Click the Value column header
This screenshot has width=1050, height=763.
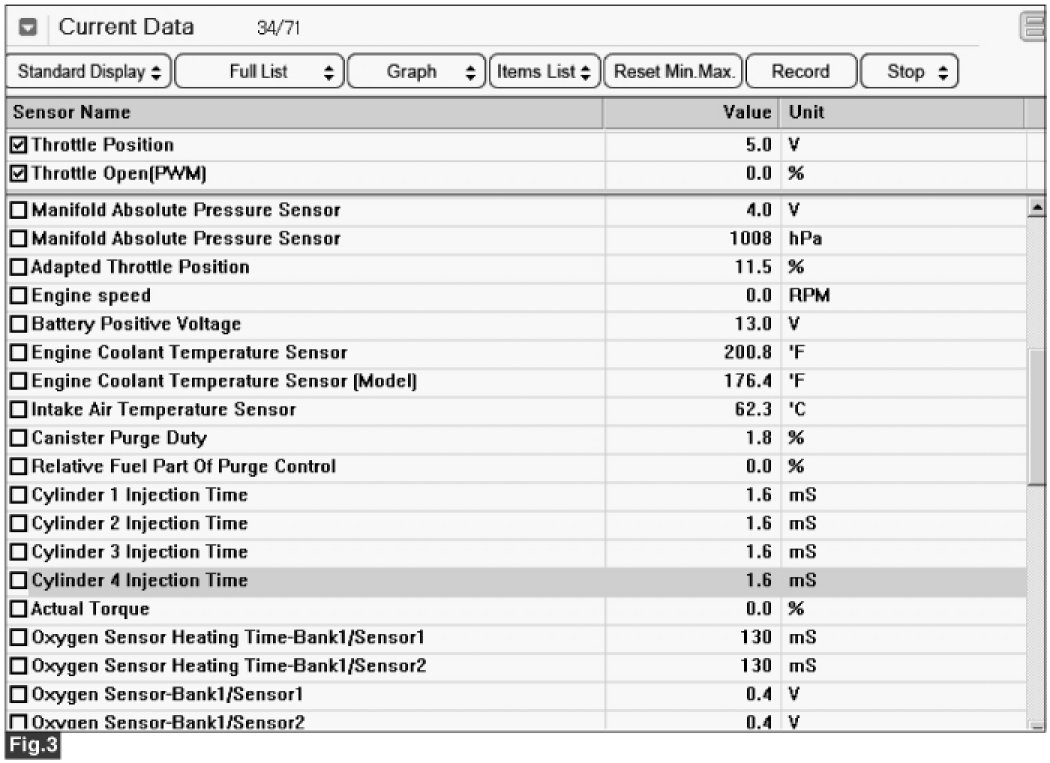690,113
